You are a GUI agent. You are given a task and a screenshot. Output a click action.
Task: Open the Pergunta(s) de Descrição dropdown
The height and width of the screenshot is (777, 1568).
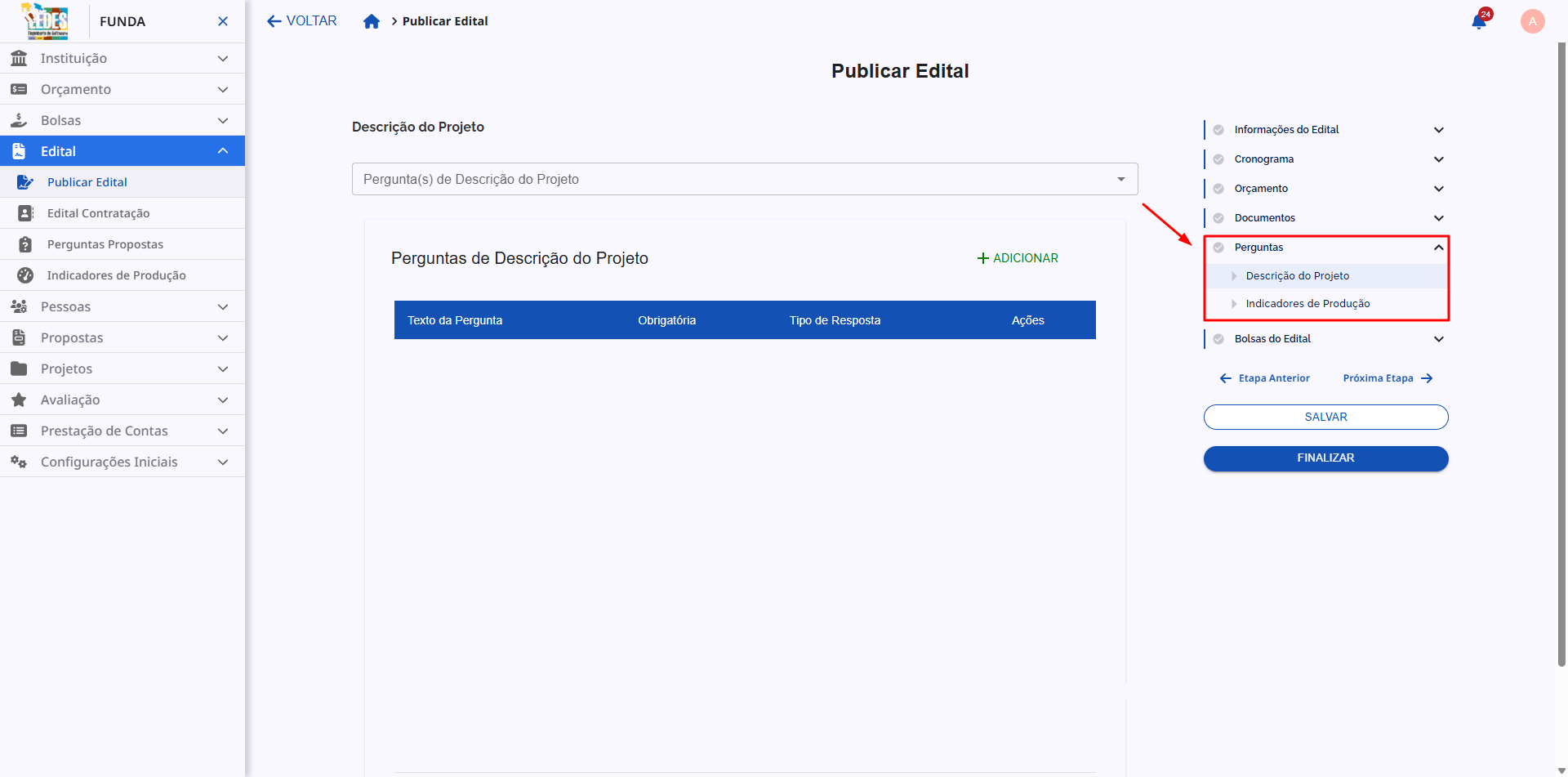pyautogui.click(x=1121, y=178)
